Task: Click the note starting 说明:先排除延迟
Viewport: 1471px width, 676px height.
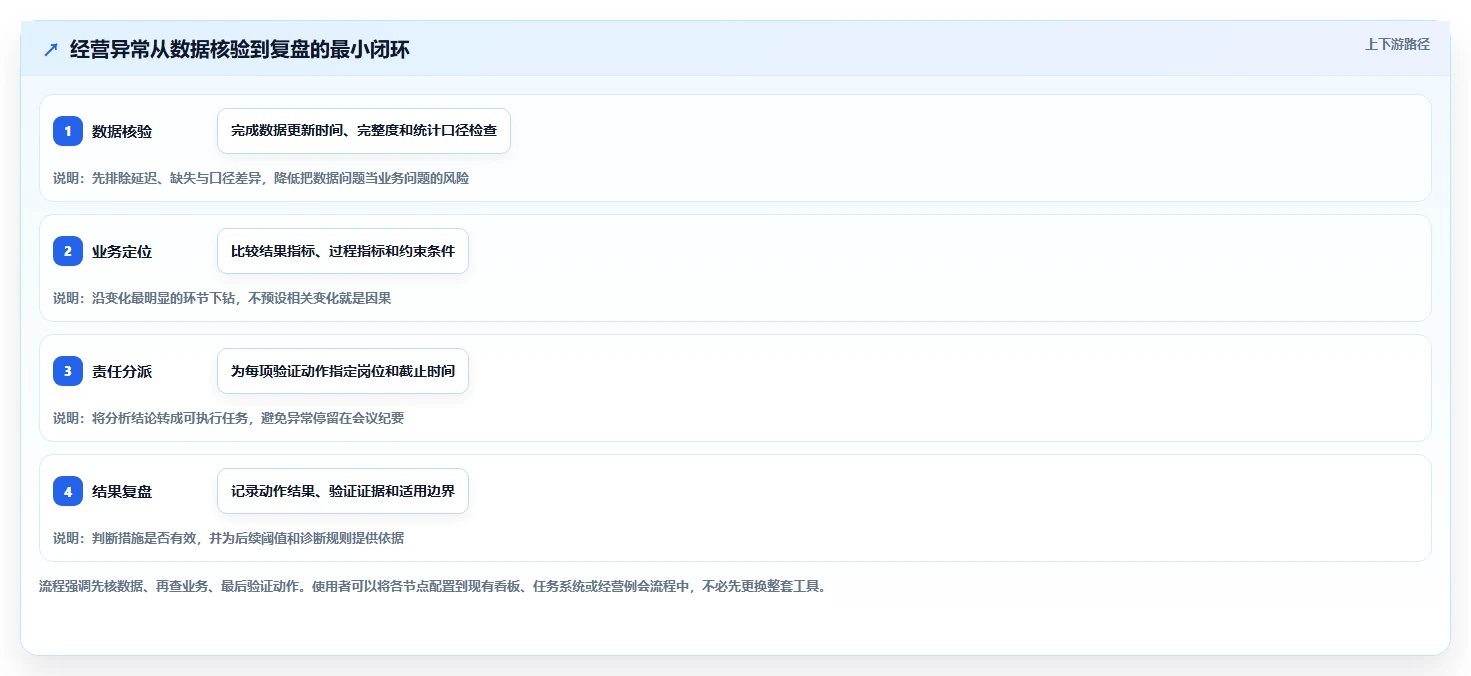Action: [261, 178]
